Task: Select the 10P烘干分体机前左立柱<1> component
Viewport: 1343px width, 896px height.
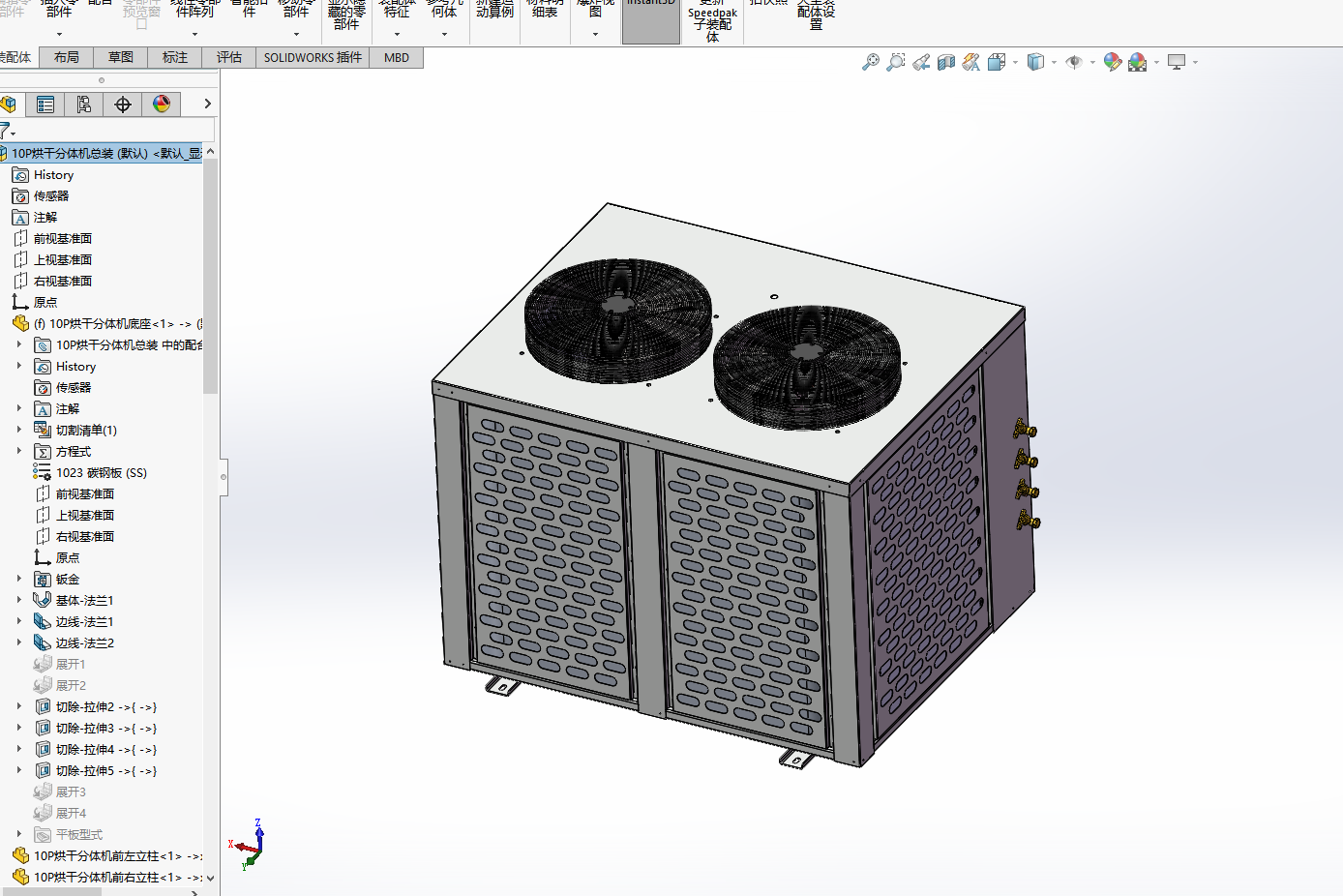Action: point(107,856)
